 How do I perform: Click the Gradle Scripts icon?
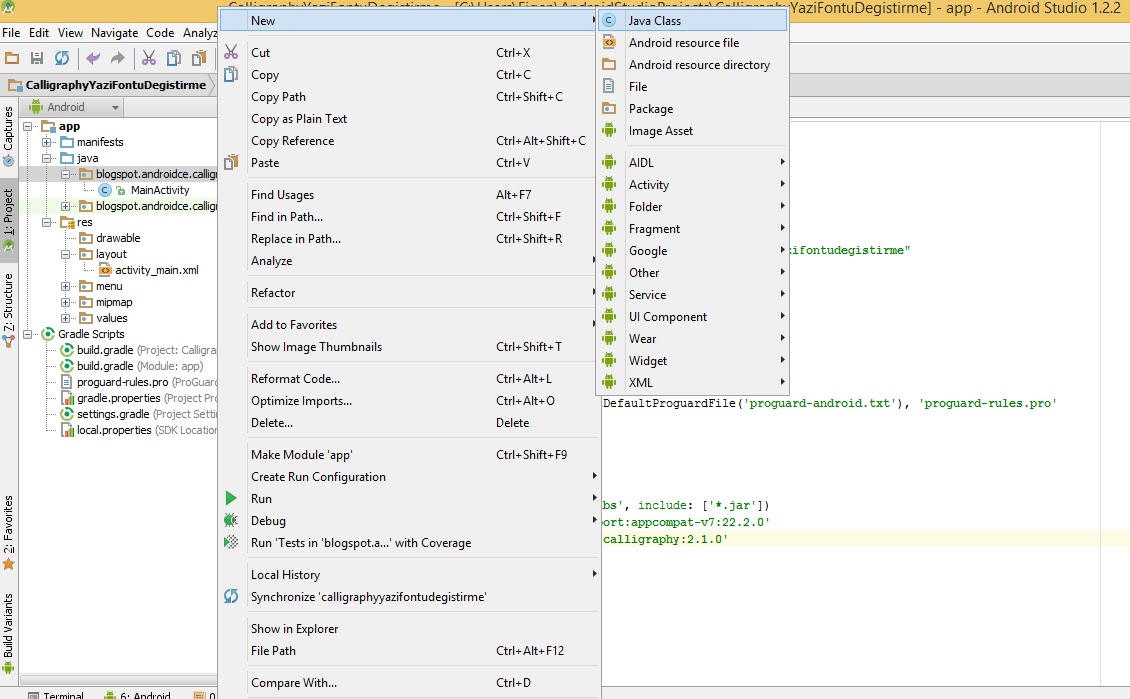click(x=48, y=334)
